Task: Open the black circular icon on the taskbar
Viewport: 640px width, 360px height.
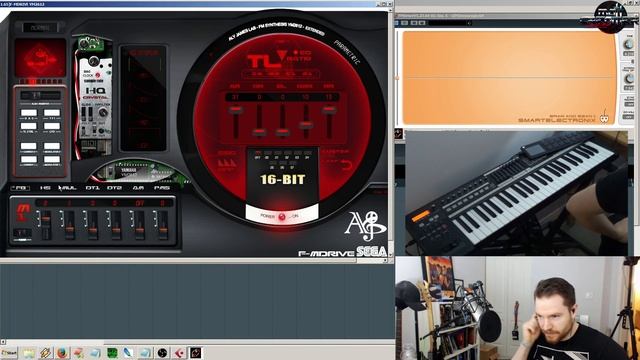Action: [x=162, y=353]
